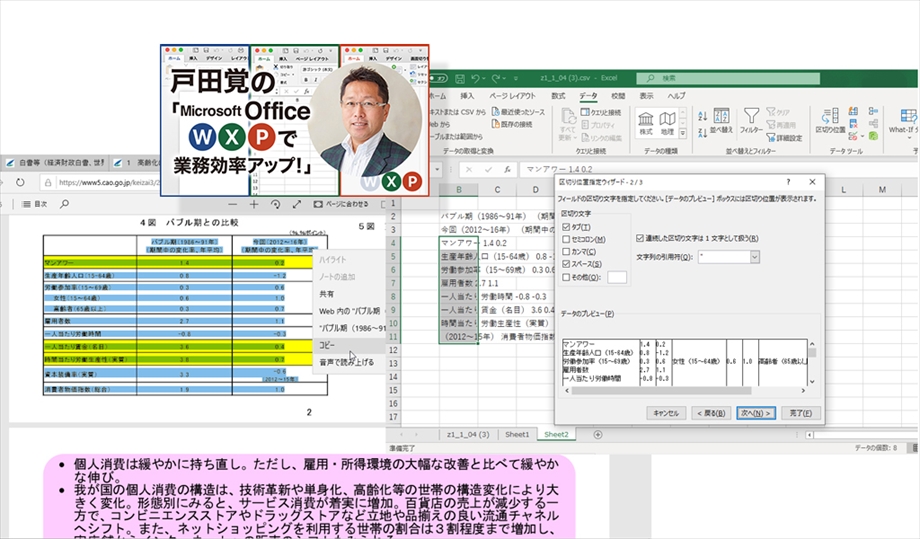This screenshot has width=920, height=539.
Task: Click 目次 contents button in PDF toolbar
Action: click(35, 204)
